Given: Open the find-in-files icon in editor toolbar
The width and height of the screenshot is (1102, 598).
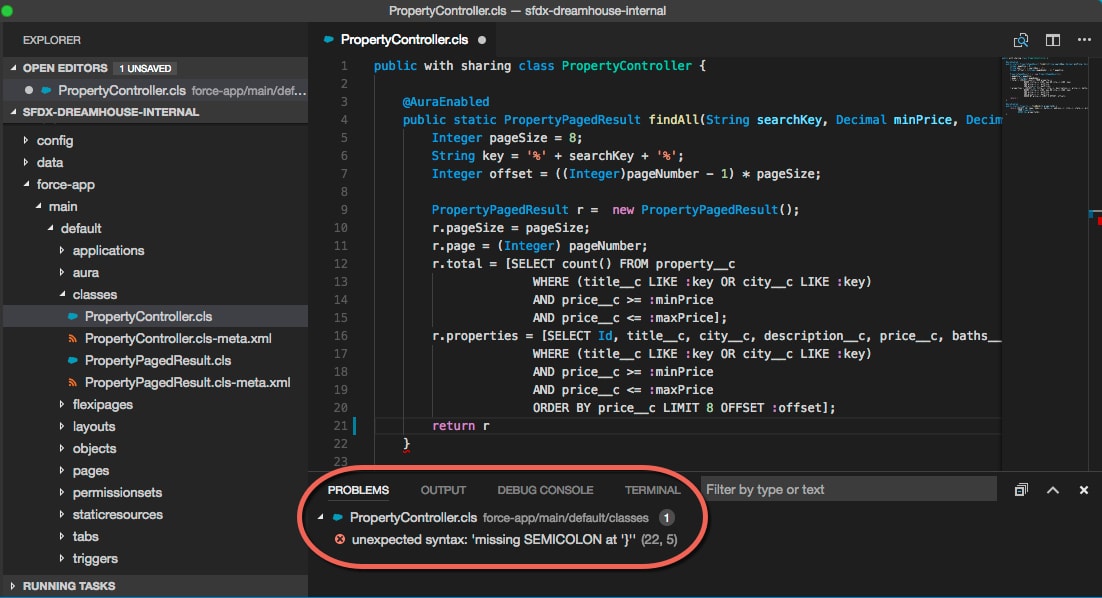Looking at the screenshot, I should 1020,40.
